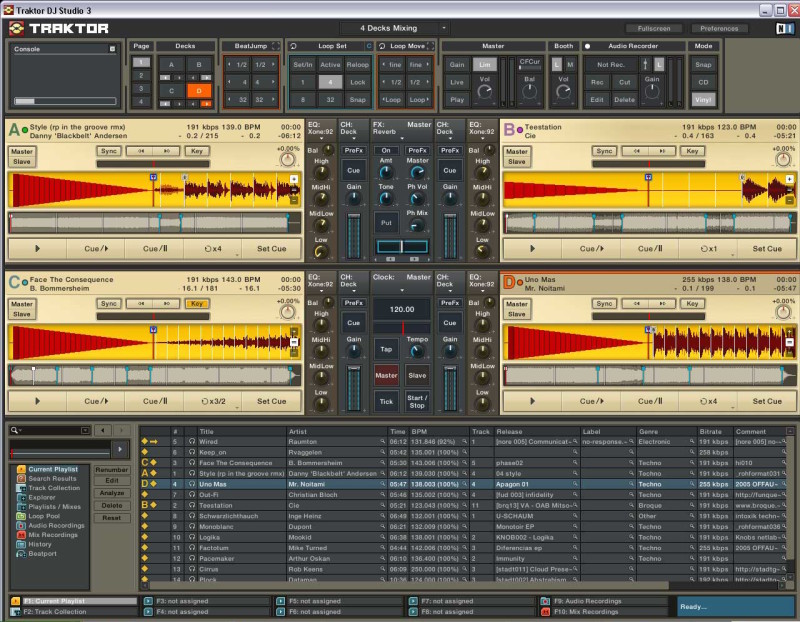The height and width of the screenshot is (622, 800).
Task: Enable Key lock on Deck C
Action: pyautogui.click(x=197, y=303)
